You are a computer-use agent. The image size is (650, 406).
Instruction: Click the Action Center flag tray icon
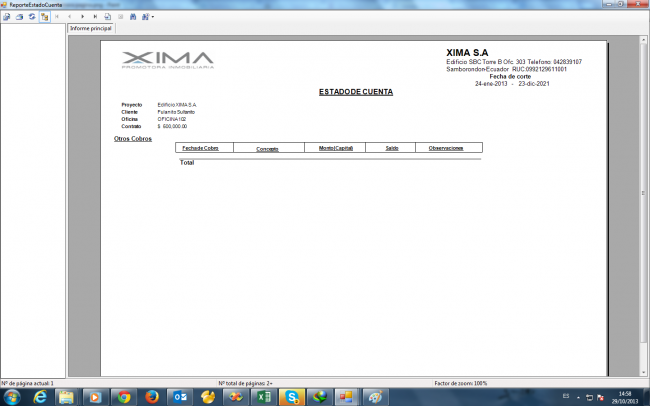pos(600,398)
